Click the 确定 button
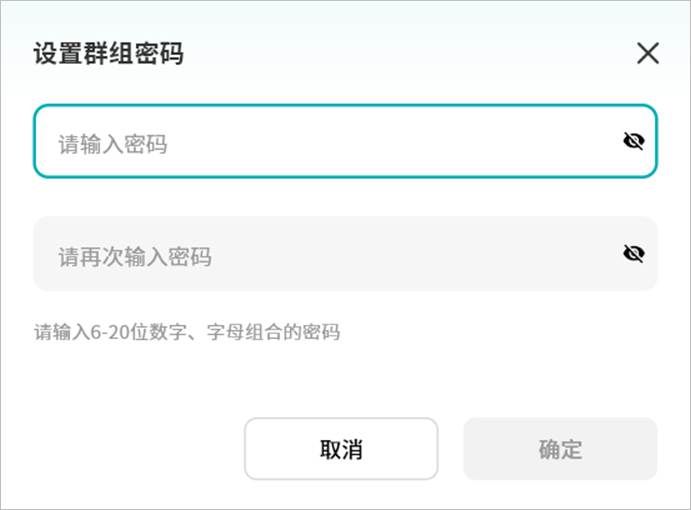The height and width of the screenshot is (510, 691). coord(559,449)
